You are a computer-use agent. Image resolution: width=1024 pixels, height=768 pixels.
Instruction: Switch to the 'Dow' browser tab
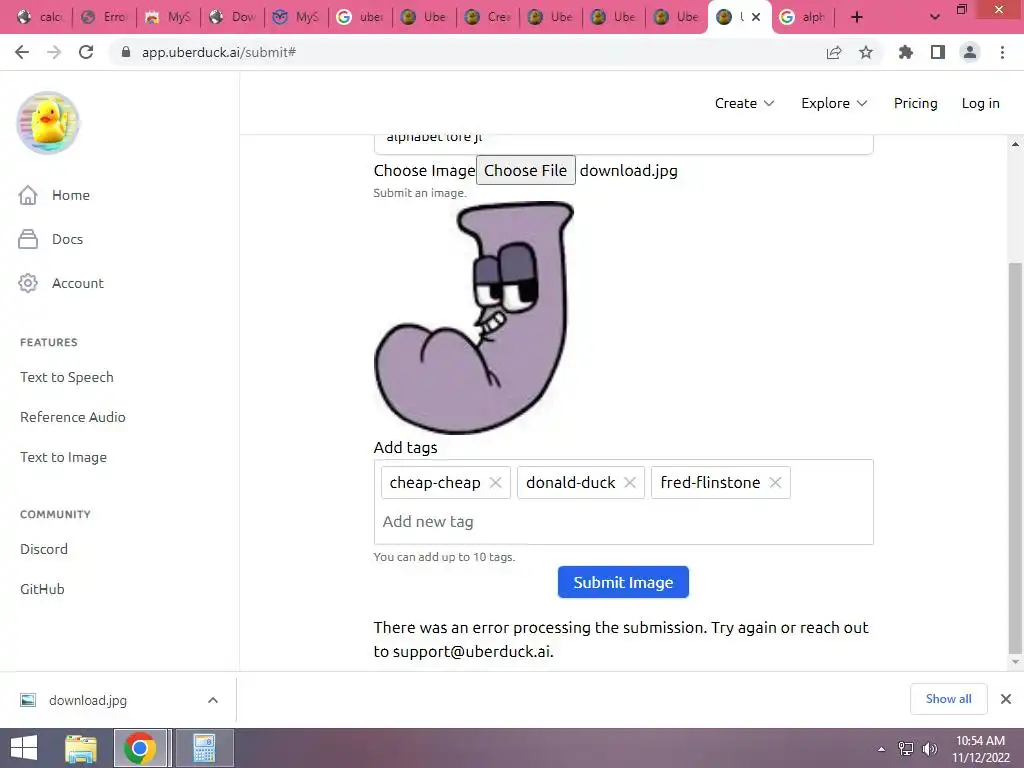[x=232, y=17]
